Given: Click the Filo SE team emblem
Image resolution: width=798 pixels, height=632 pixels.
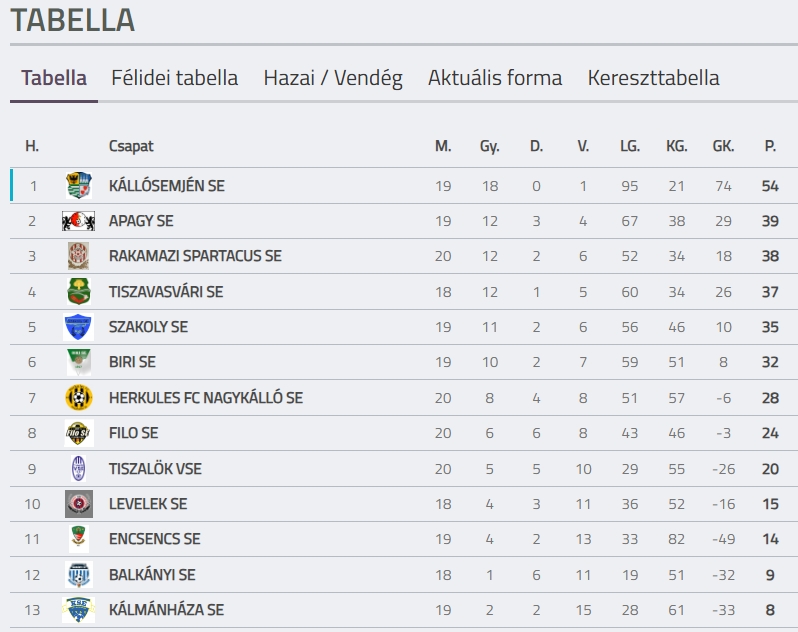Looking at the screenshot, I should 78,433.
